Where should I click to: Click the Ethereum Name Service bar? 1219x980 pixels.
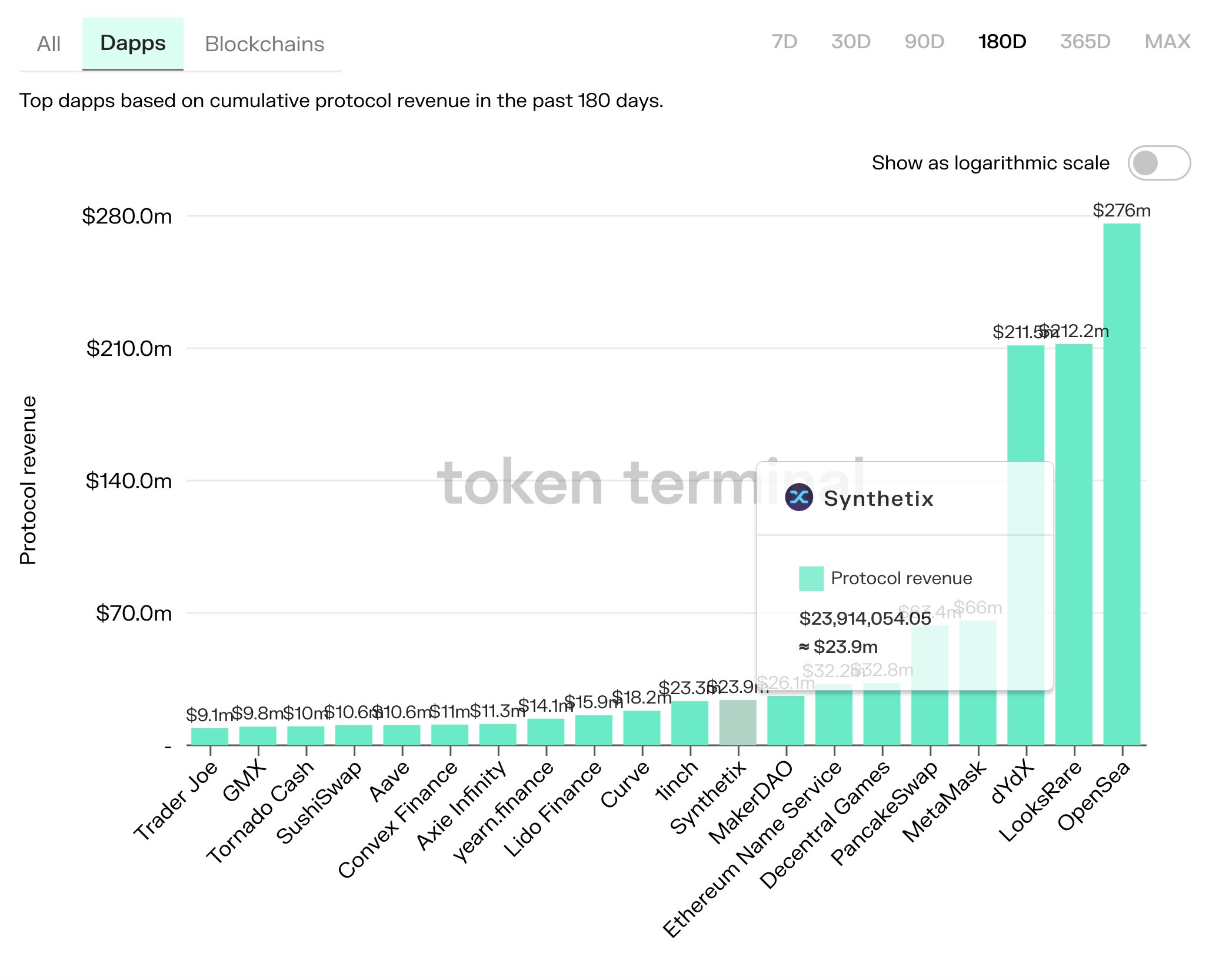(x=834, y=715)
